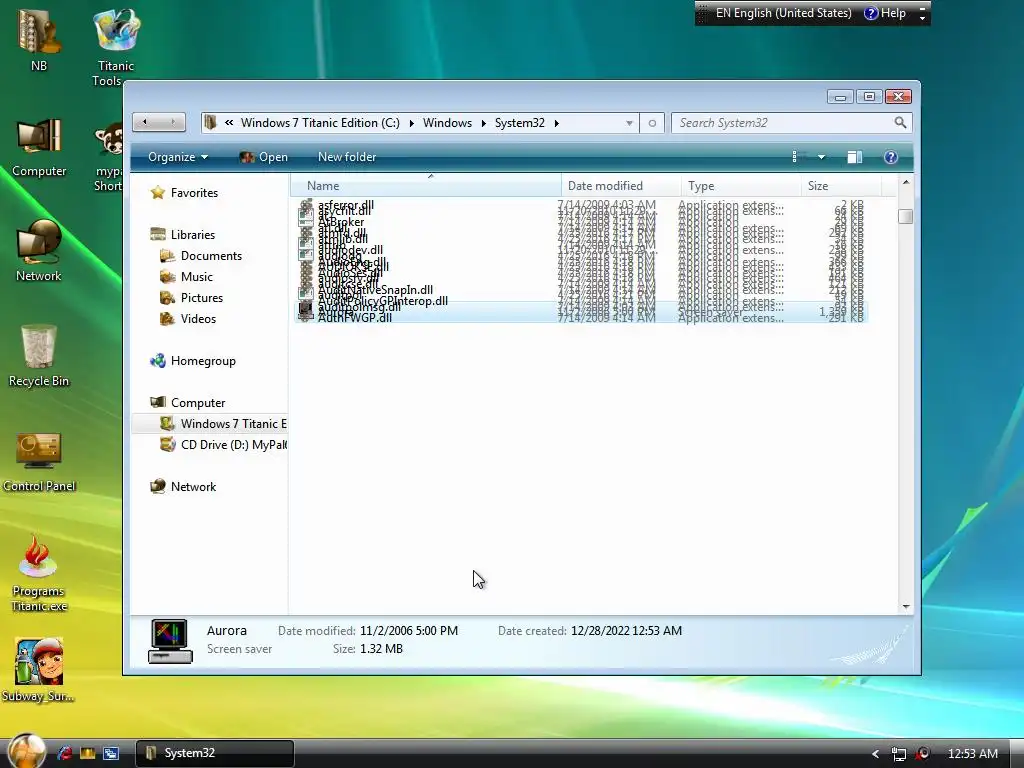Click System32 breadcrumb in address bar
Image resolution: width=1024 pixels, height=768 pixels.
click(x=519, y=123)
